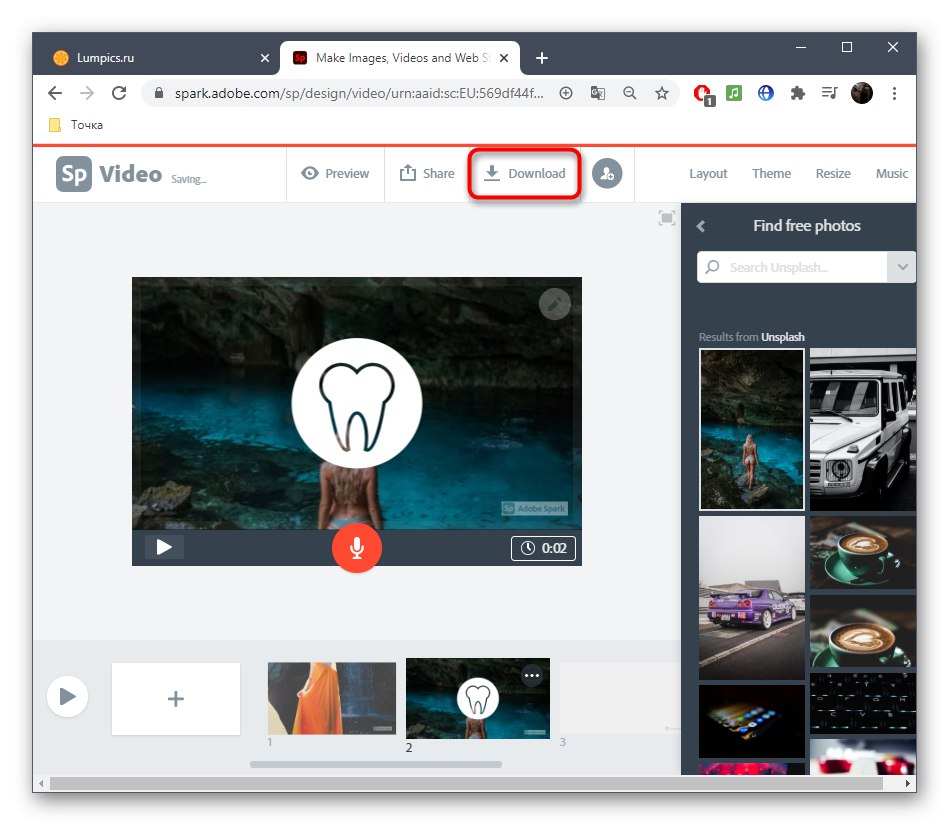Screen dimensions: 949x825
Task: Click the fullscreen preview icon
Action: [667, 217]
